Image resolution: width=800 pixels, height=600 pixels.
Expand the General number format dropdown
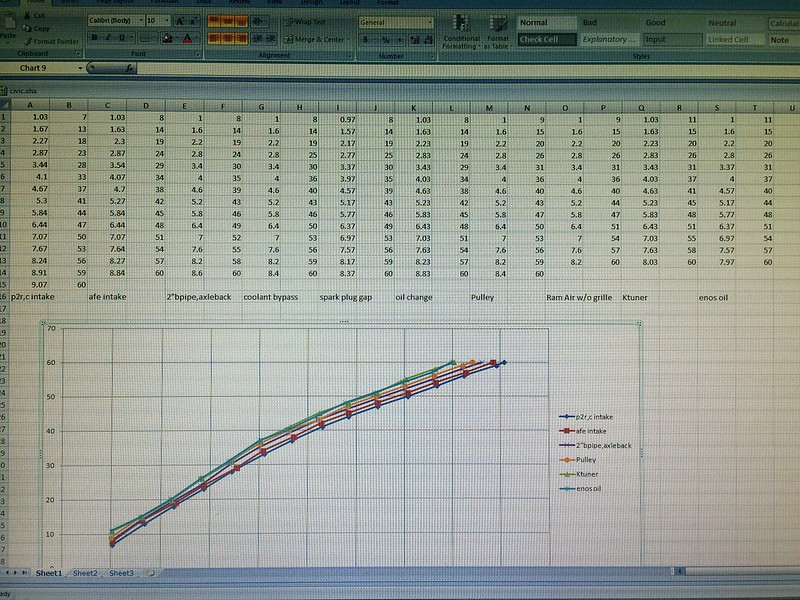(x=429, y=21)
